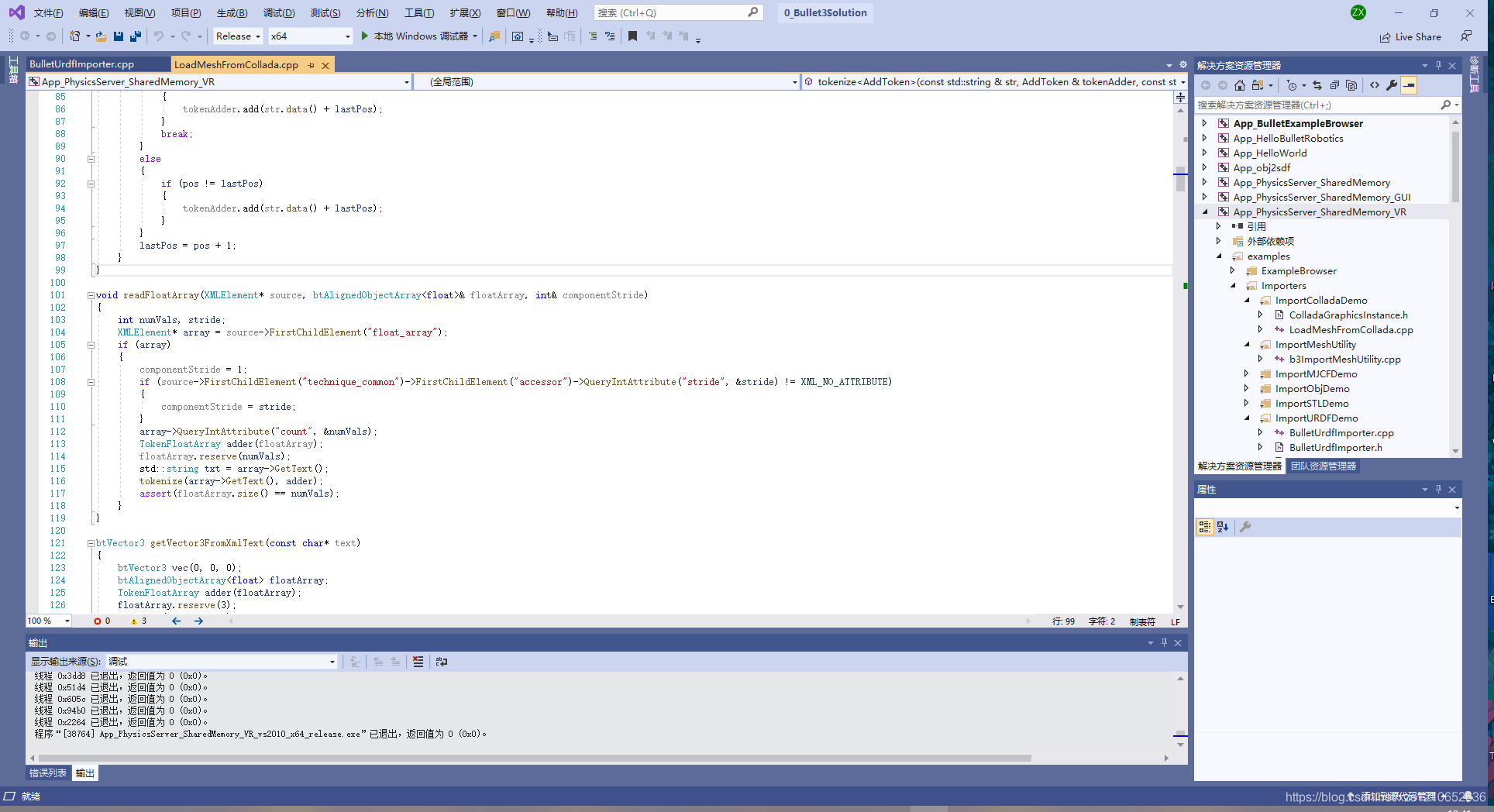This screenshot has height=812, width=1494.
Task: Open the 100% zoom level control
Action: point(48,621)
